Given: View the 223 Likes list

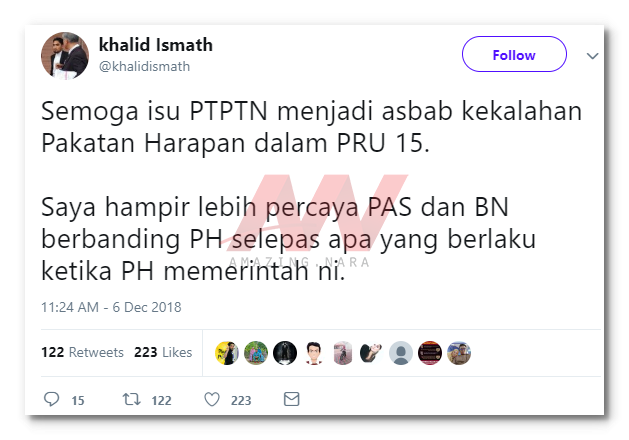Looking at the screenshot, I should 163,352.
